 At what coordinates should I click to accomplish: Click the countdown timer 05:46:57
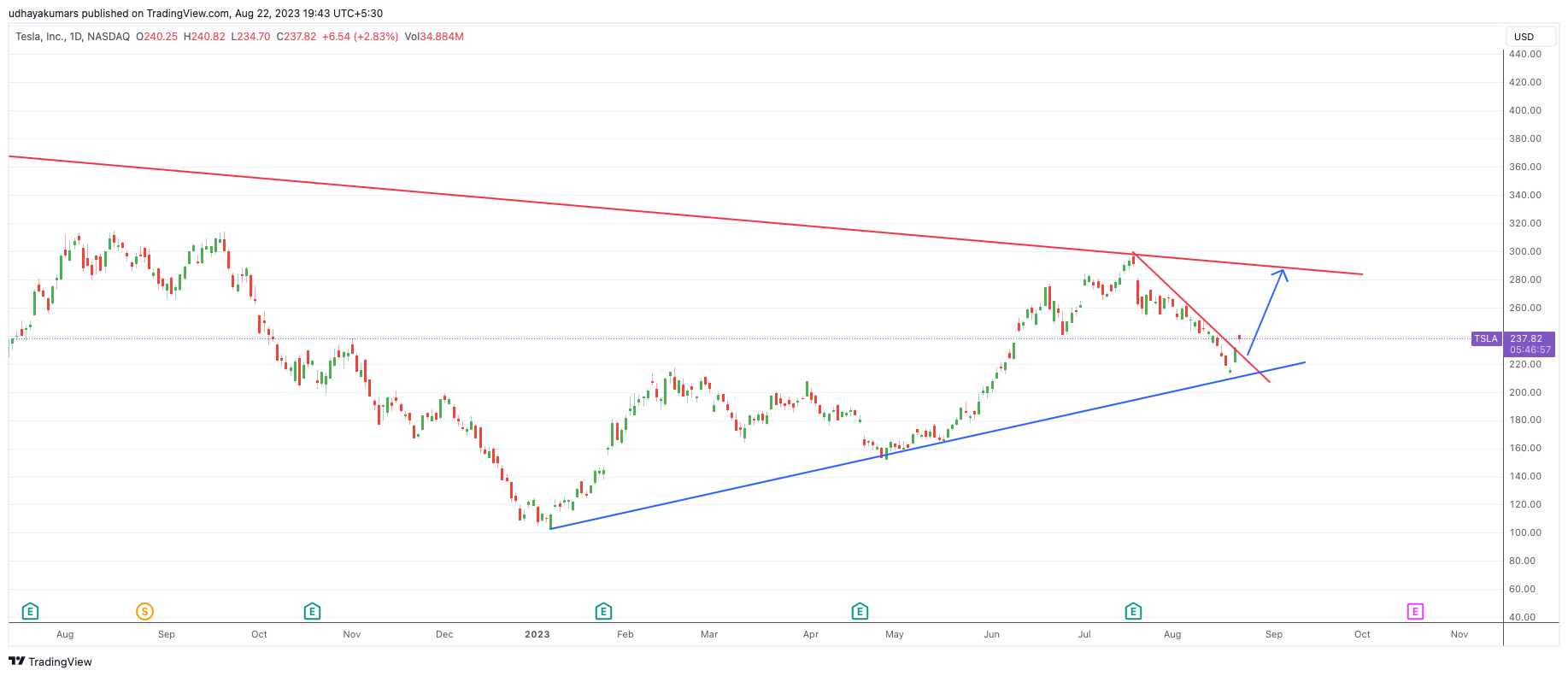pos(1530,350)
